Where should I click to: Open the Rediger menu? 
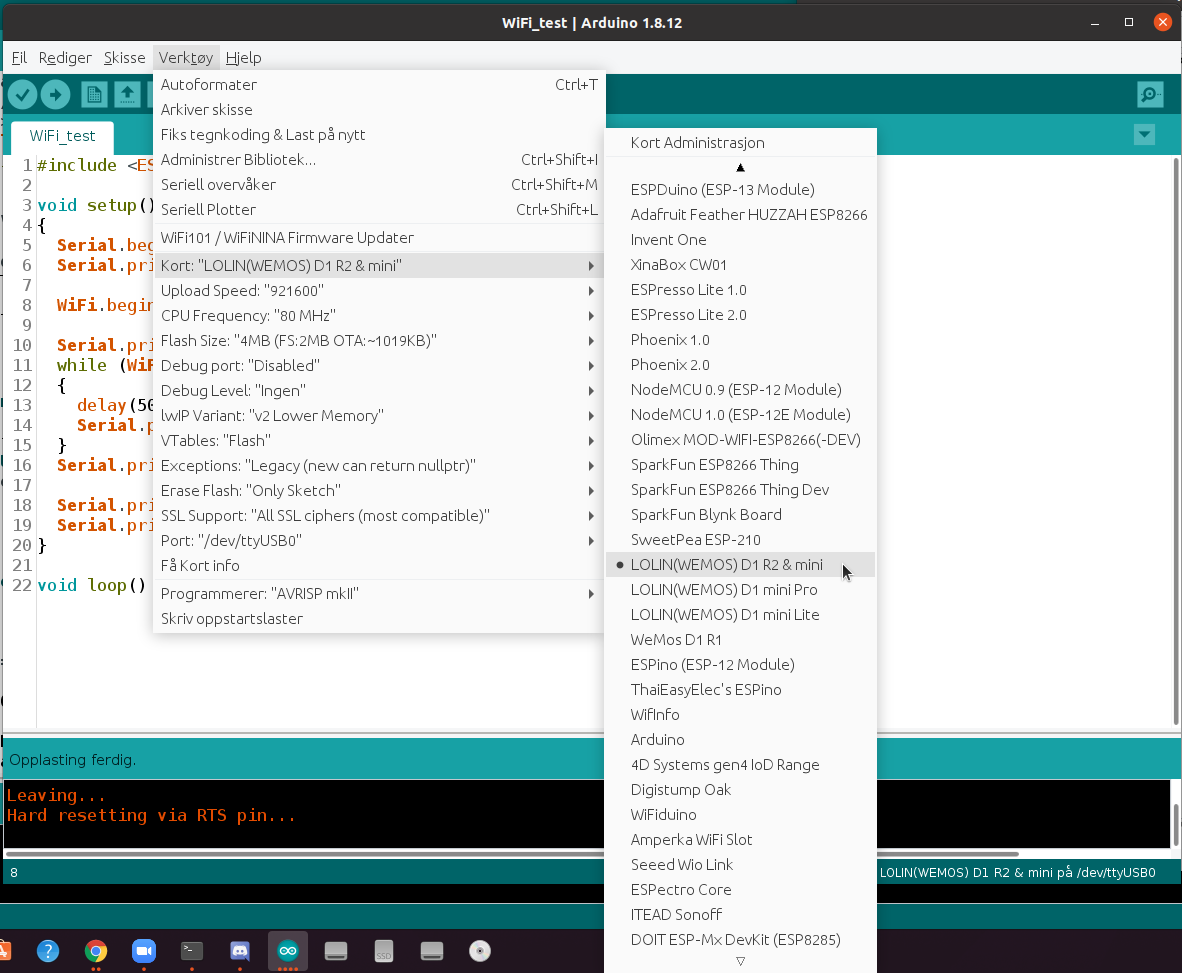coord(65,58)
